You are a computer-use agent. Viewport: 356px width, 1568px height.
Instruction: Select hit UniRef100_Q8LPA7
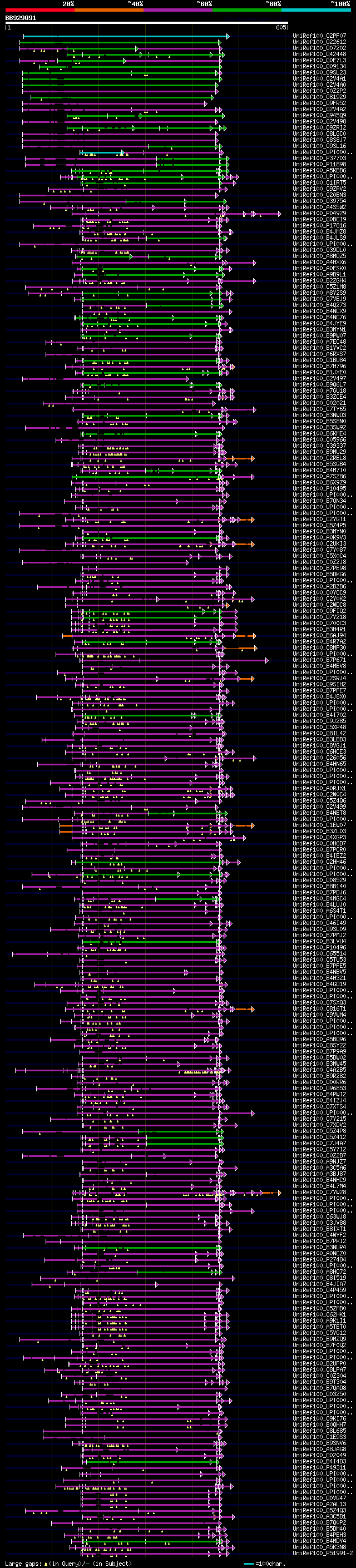[x=319, y=1370]
